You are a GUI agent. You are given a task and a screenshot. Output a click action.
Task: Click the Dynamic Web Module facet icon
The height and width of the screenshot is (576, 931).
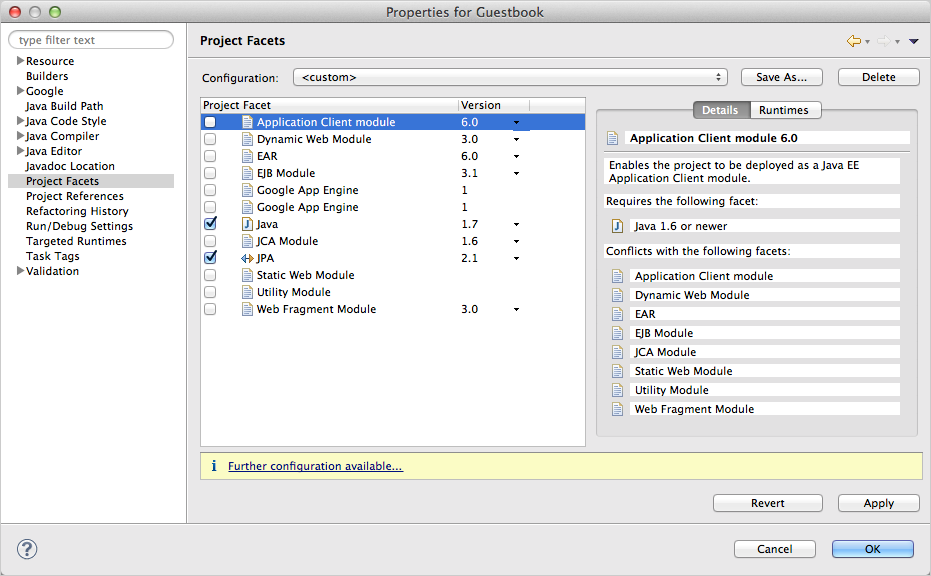[x=247, y=139]
